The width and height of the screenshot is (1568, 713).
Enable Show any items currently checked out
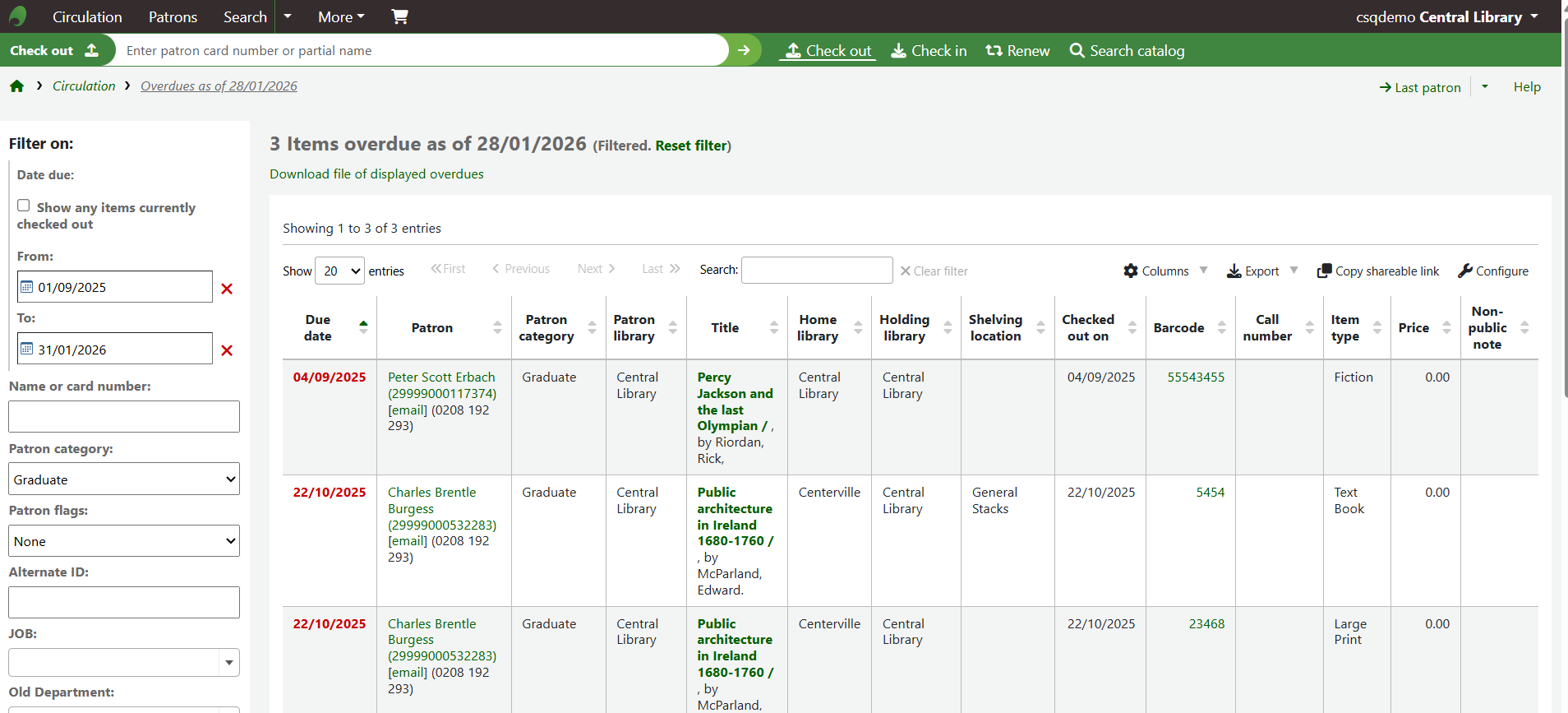24,206
